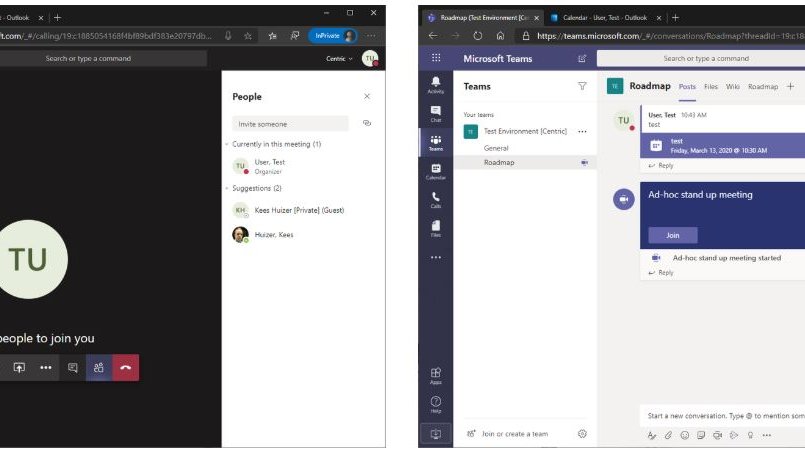The width and height of the screenshot is (805, 452).
Task: Click the home icon in right browser
Action: point(500,36)
